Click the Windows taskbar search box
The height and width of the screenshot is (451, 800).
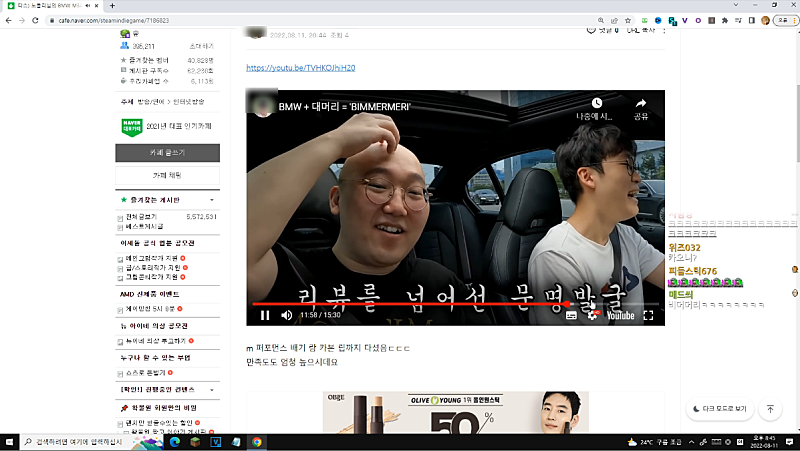click(x=92, y=442)
